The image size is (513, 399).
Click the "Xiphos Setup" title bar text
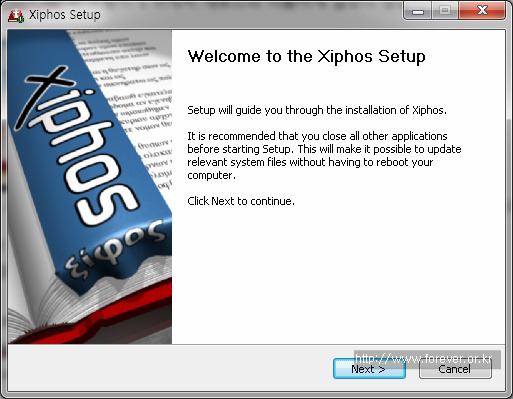[x=65, y=15]
